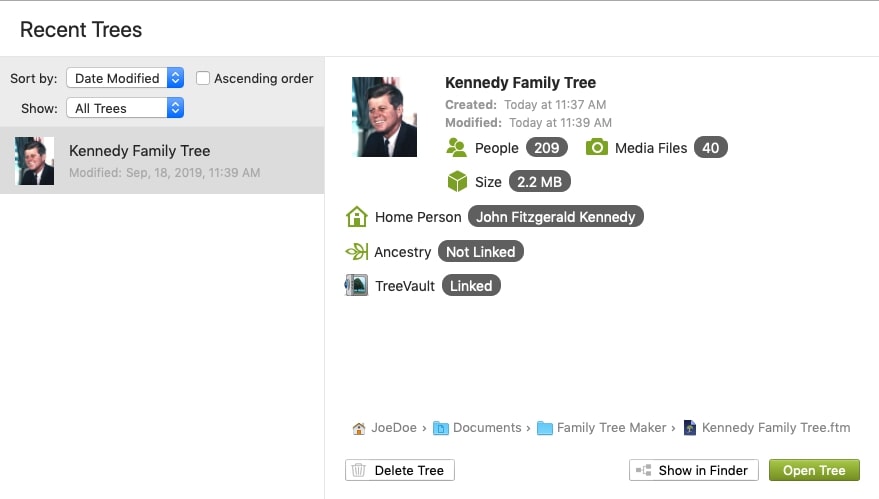879x499 pixels.
Task: Open the Show All Trees dropdown
Action: click(x=125, y=108)
